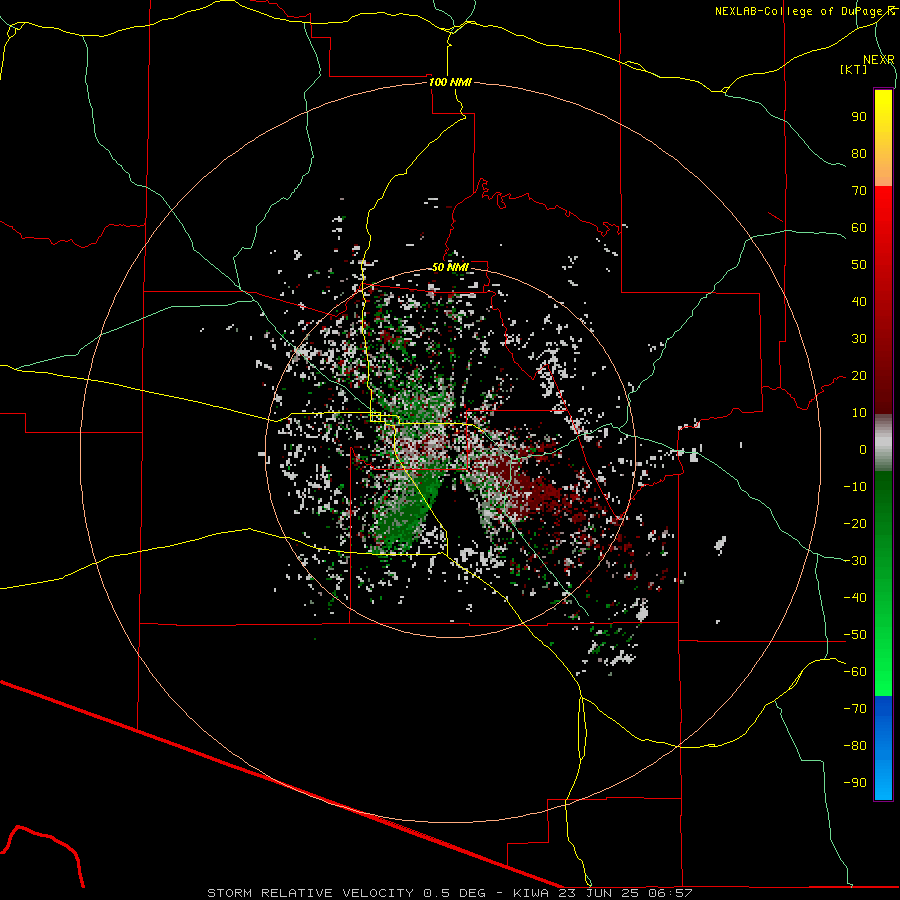Select the -70 label on the velocity scale
The width and height of the screenshot is (900, 900).
[x=855, y=709]
